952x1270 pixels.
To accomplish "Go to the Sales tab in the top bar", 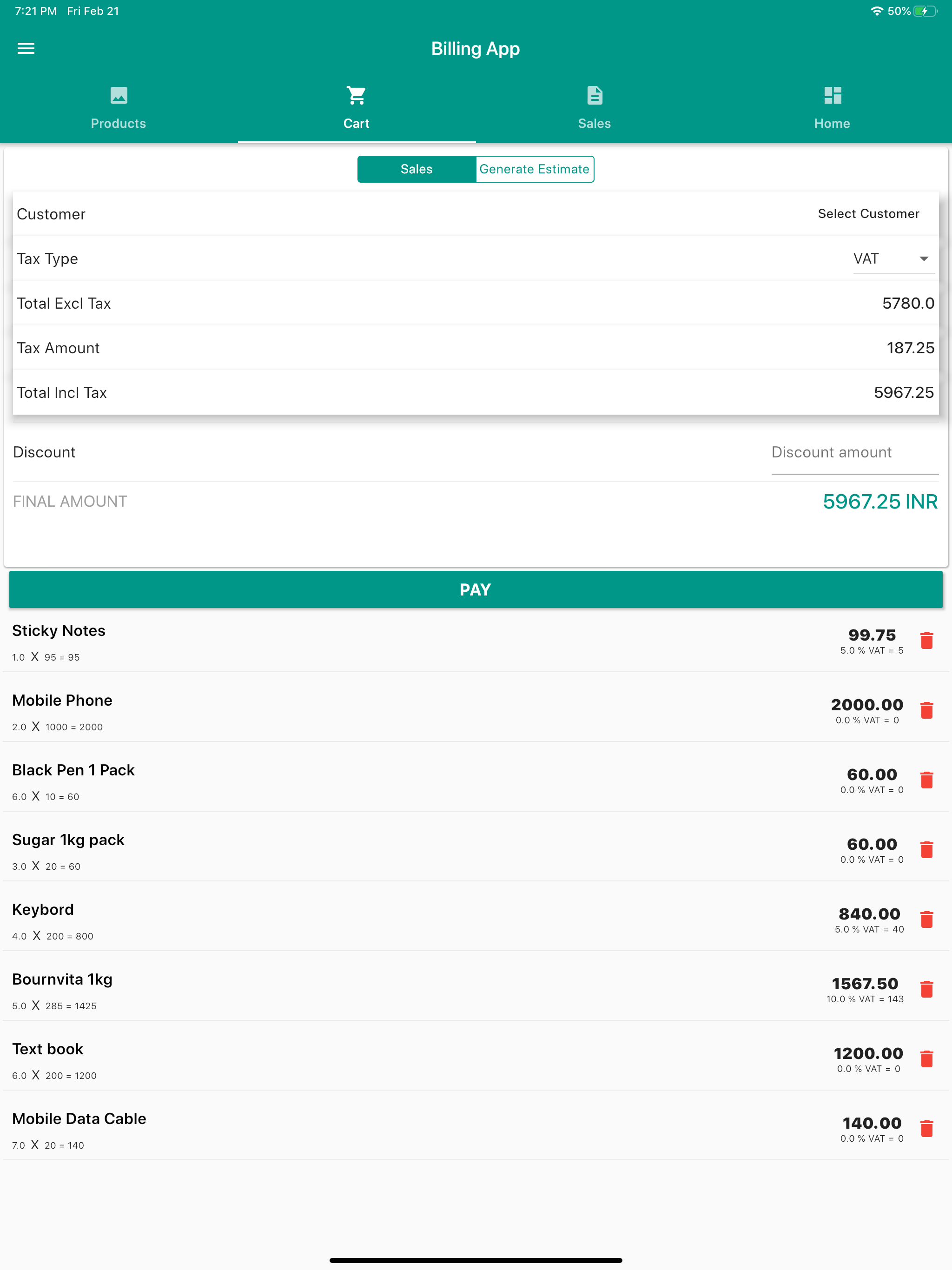I will pyautogui.click(x=595, y=107).
